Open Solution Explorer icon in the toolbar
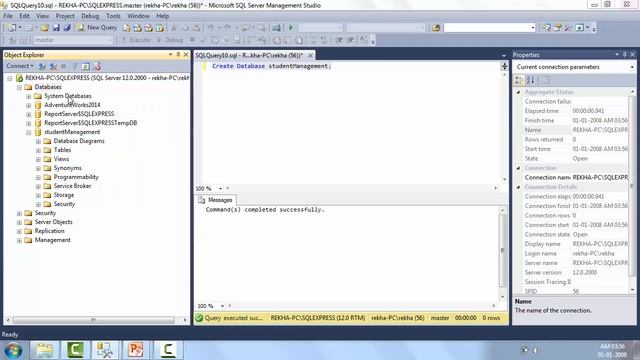The height and width of the screenshot is (360, 640). tap(546, 28)
